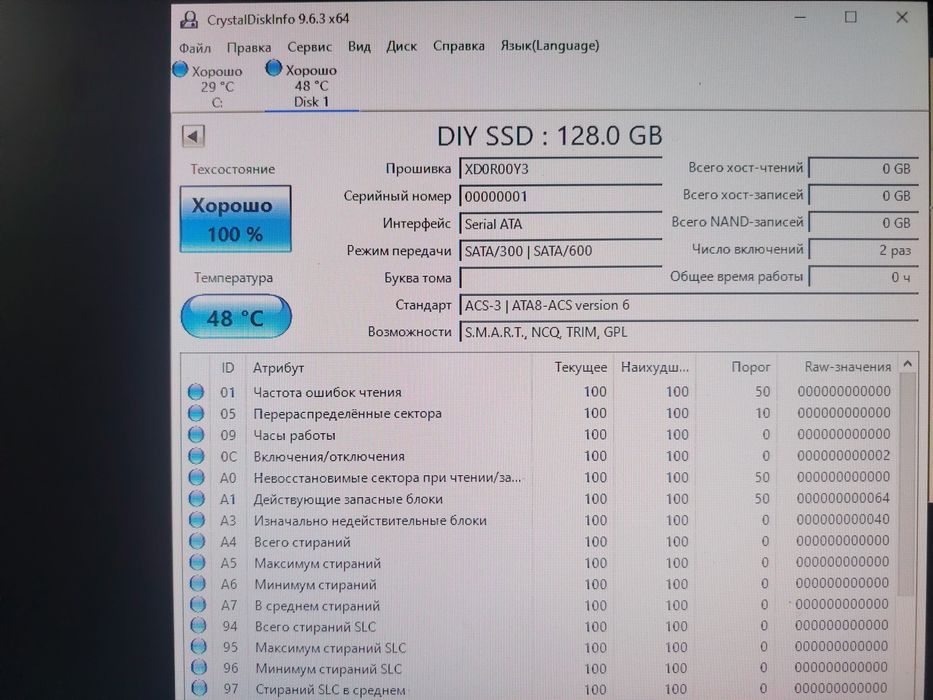Click the transfer mode field SATA/300 | SATA/600
Viewport: 933px width, 700px height.
coord(561,251)
